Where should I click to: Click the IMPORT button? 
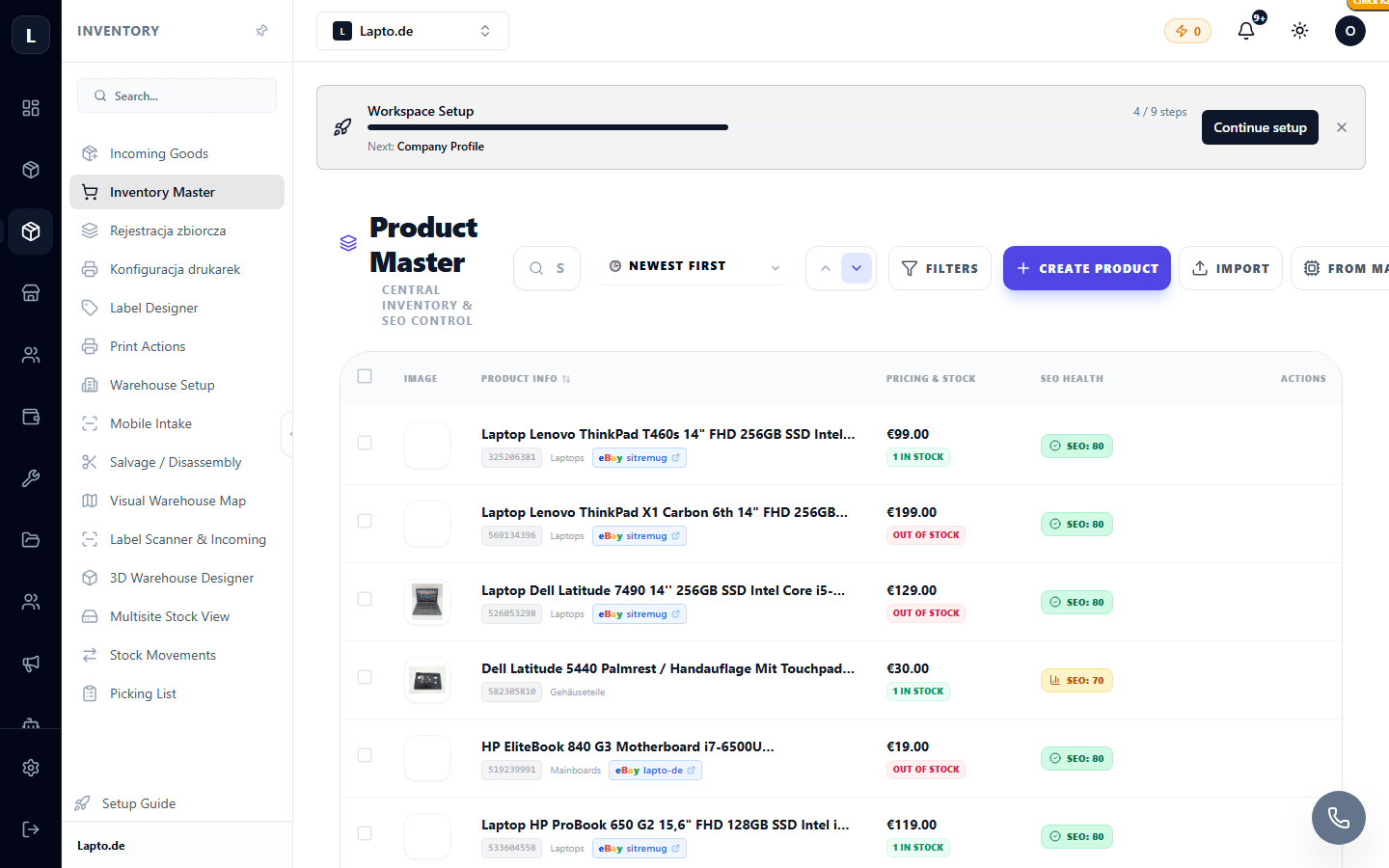(1231, 268)
